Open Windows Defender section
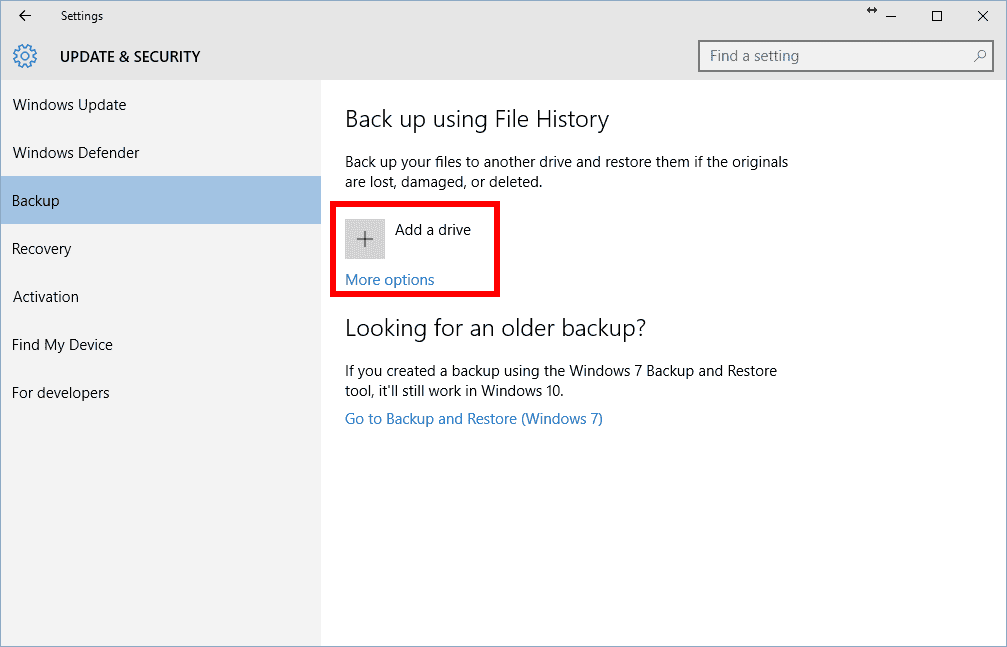 [161, 153]
